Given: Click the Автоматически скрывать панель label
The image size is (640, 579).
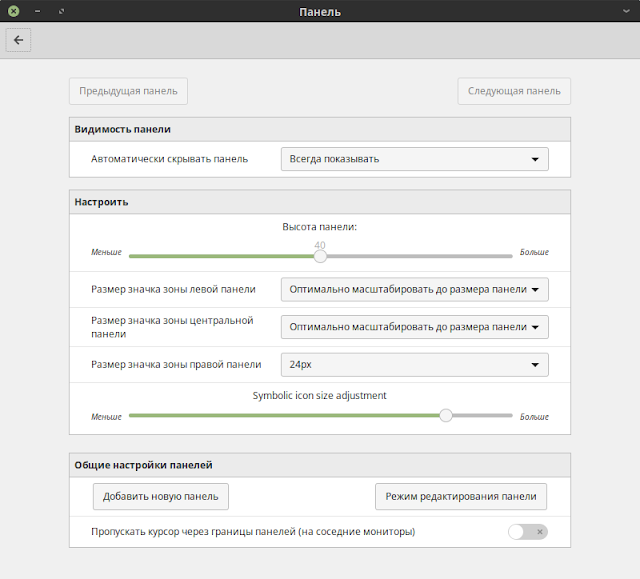Looking at the screenshot, I should [x=169, y=159].
